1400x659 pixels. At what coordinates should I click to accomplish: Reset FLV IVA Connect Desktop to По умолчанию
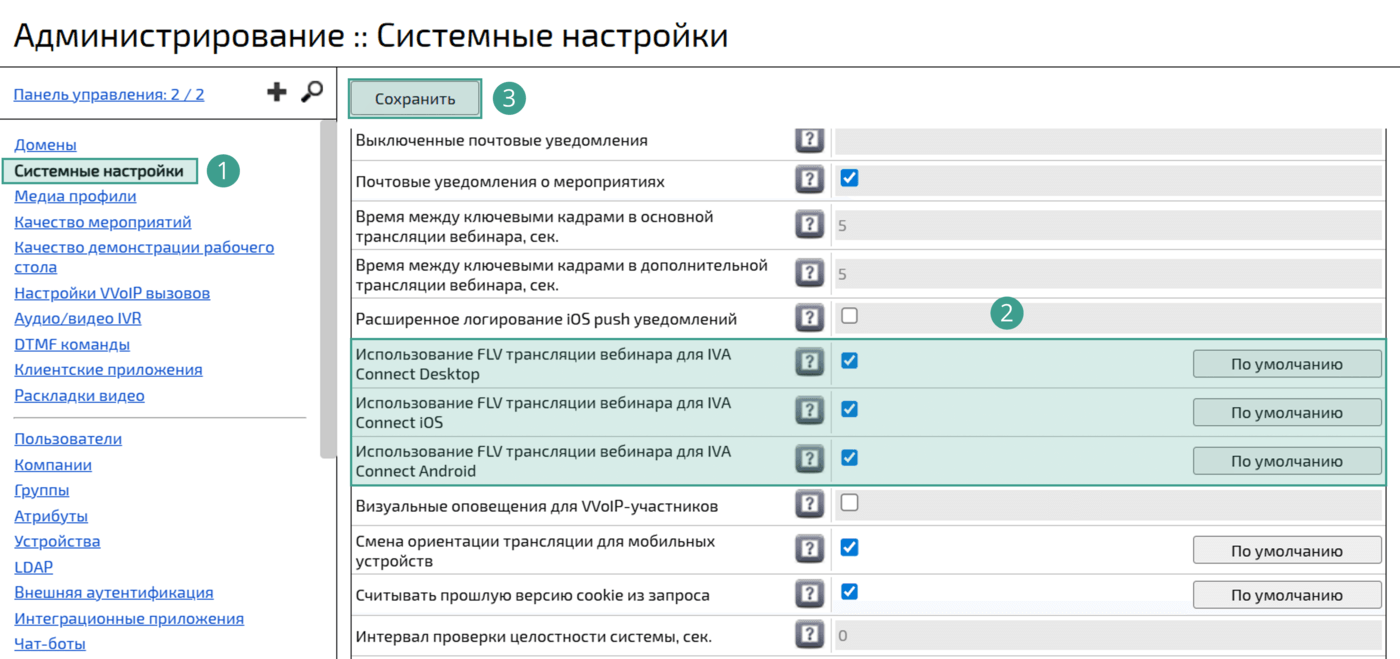[1286, 364]
